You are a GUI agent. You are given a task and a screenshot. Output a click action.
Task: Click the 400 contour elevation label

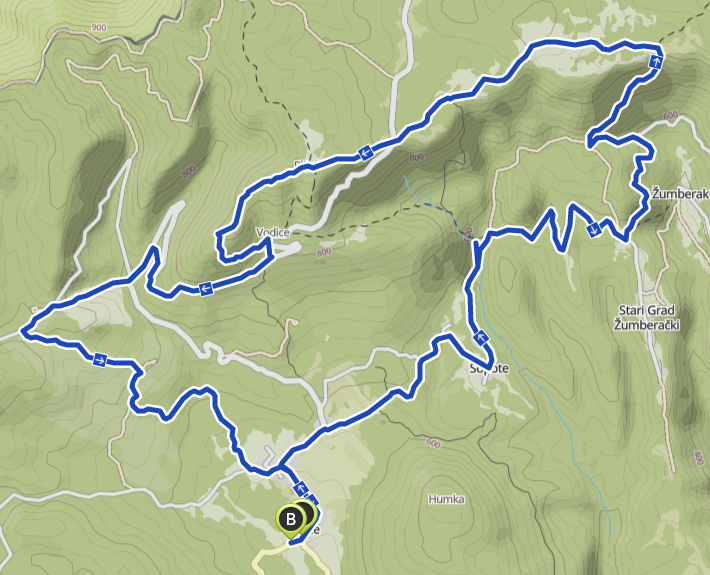click(x=699, y=457)
